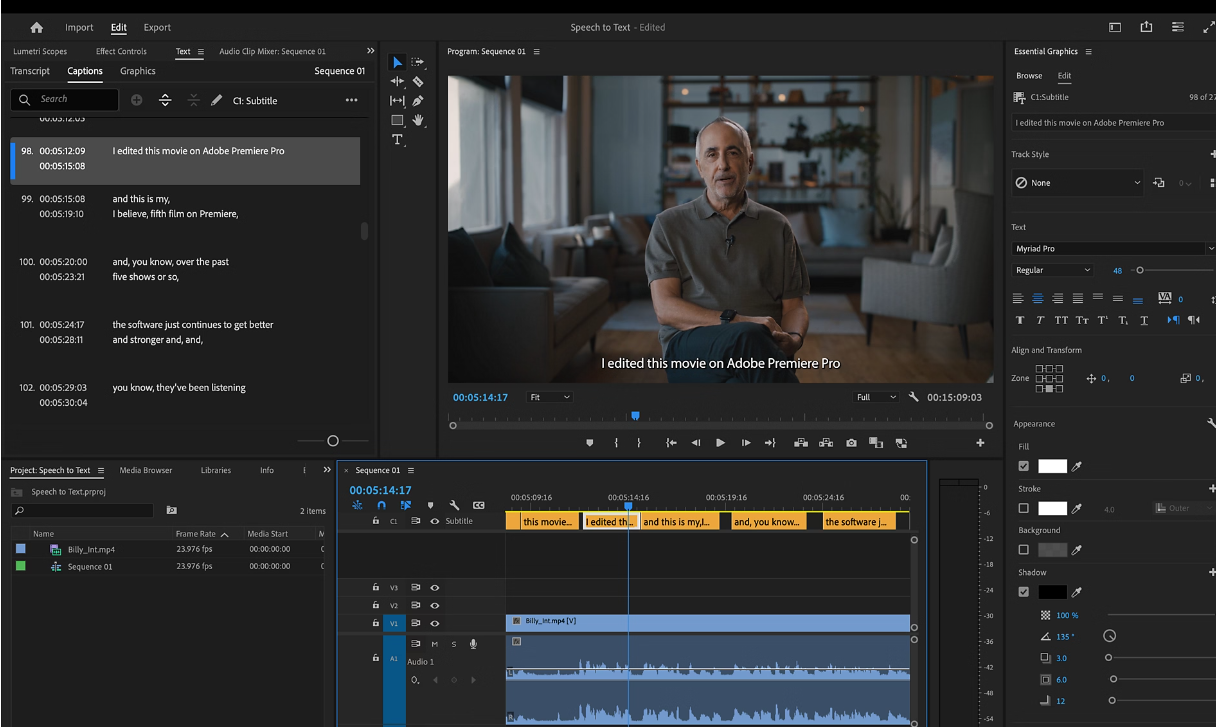The width and height of the screenshot is (1216, 727).
Task: Toggle the Shadow checkbox
Action: (1023, 592)
